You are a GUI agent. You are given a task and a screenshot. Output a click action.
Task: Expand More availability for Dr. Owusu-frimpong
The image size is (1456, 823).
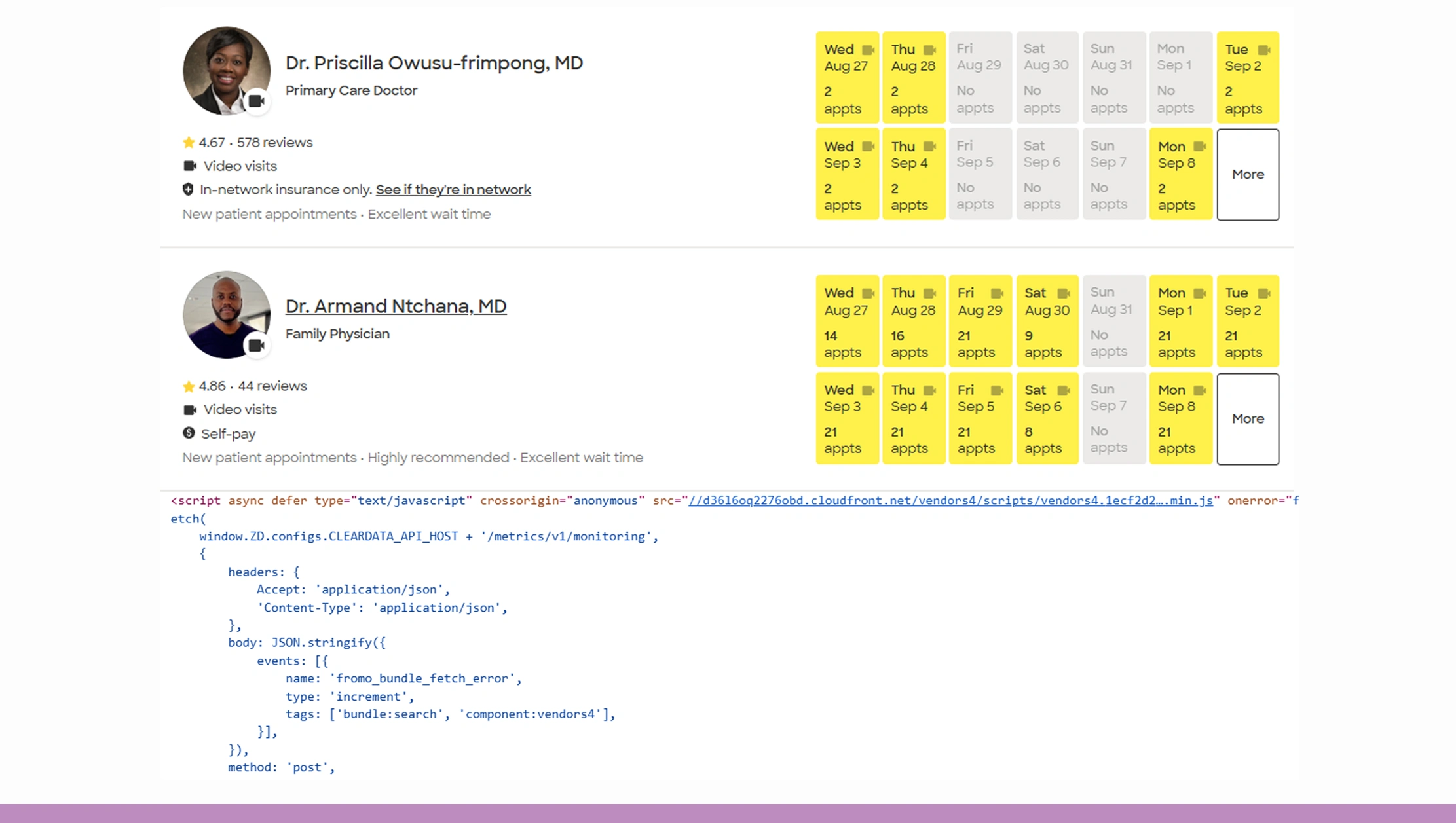click(1247, 174)
